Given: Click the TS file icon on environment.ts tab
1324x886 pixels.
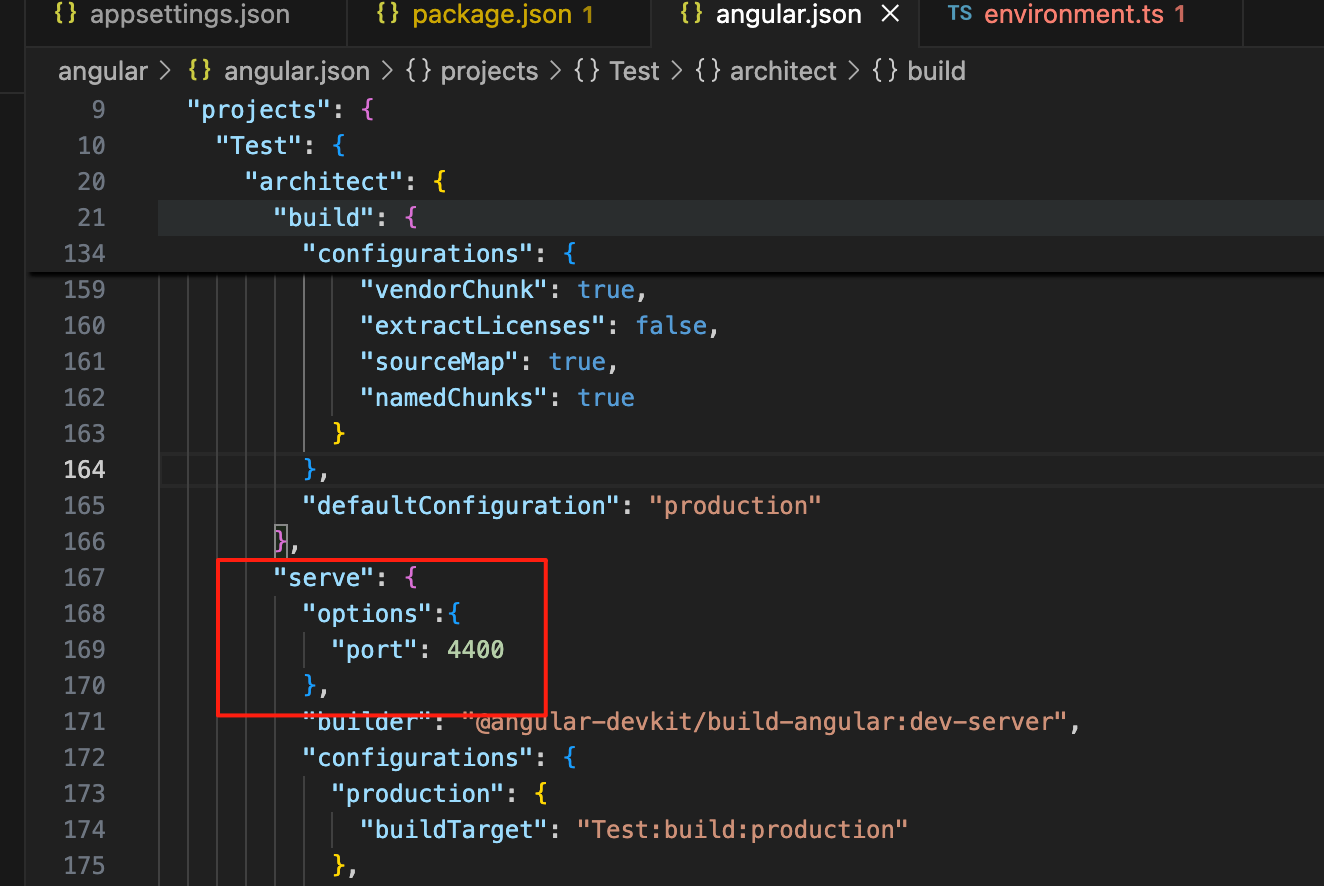Looking at the screenshot, I should pyautogui.click(x=960, y=15).
